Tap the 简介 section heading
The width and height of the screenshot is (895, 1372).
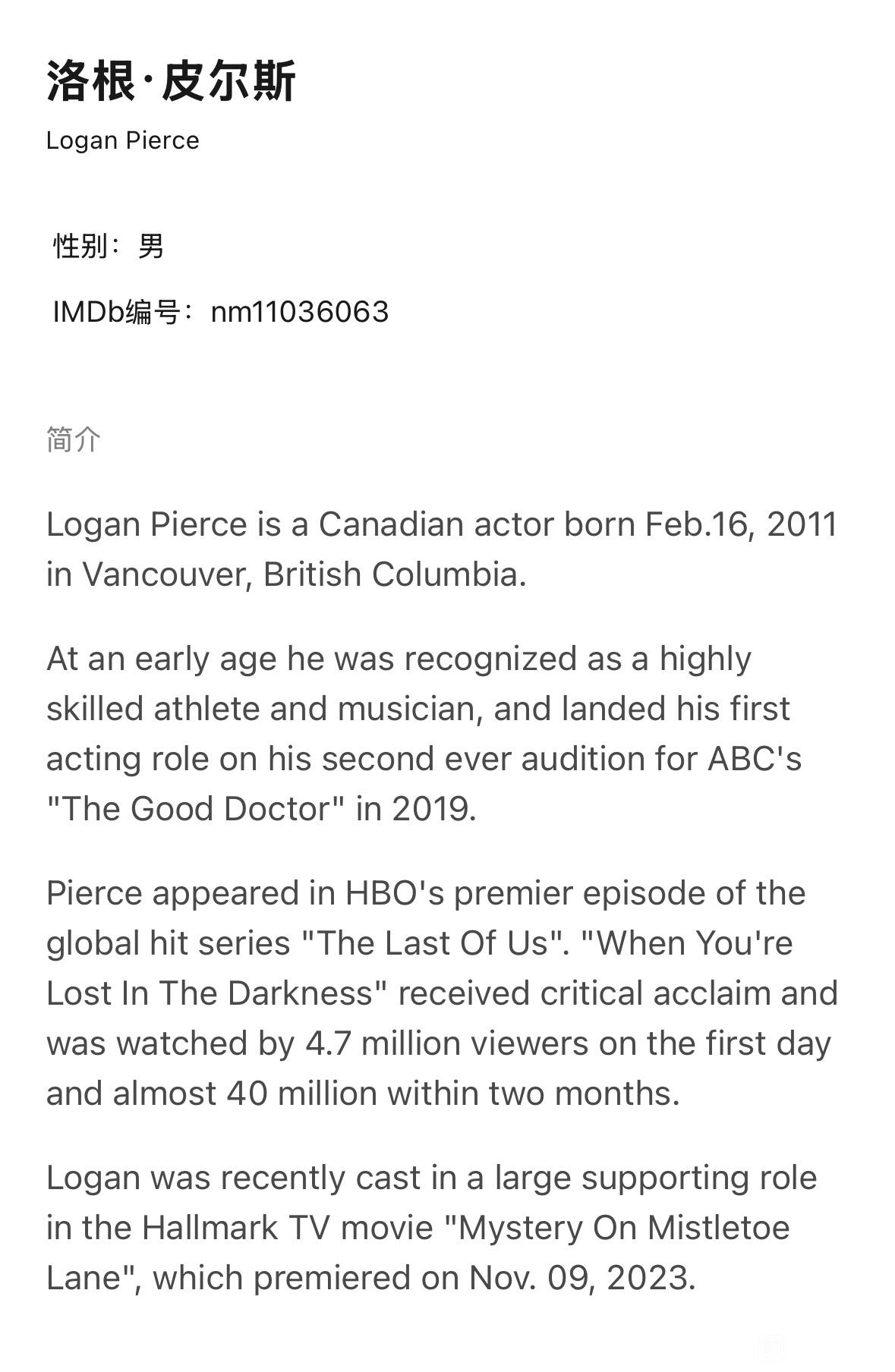pyautogui.click(x=73, y=439)
